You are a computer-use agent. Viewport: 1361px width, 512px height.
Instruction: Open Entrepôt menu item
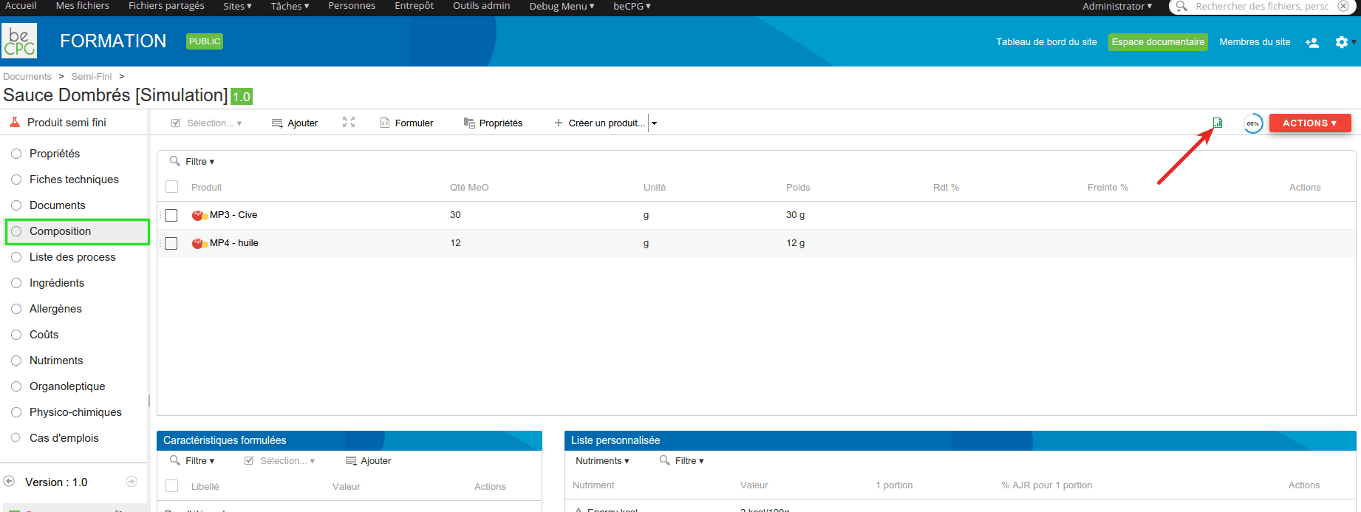(414, 6)
